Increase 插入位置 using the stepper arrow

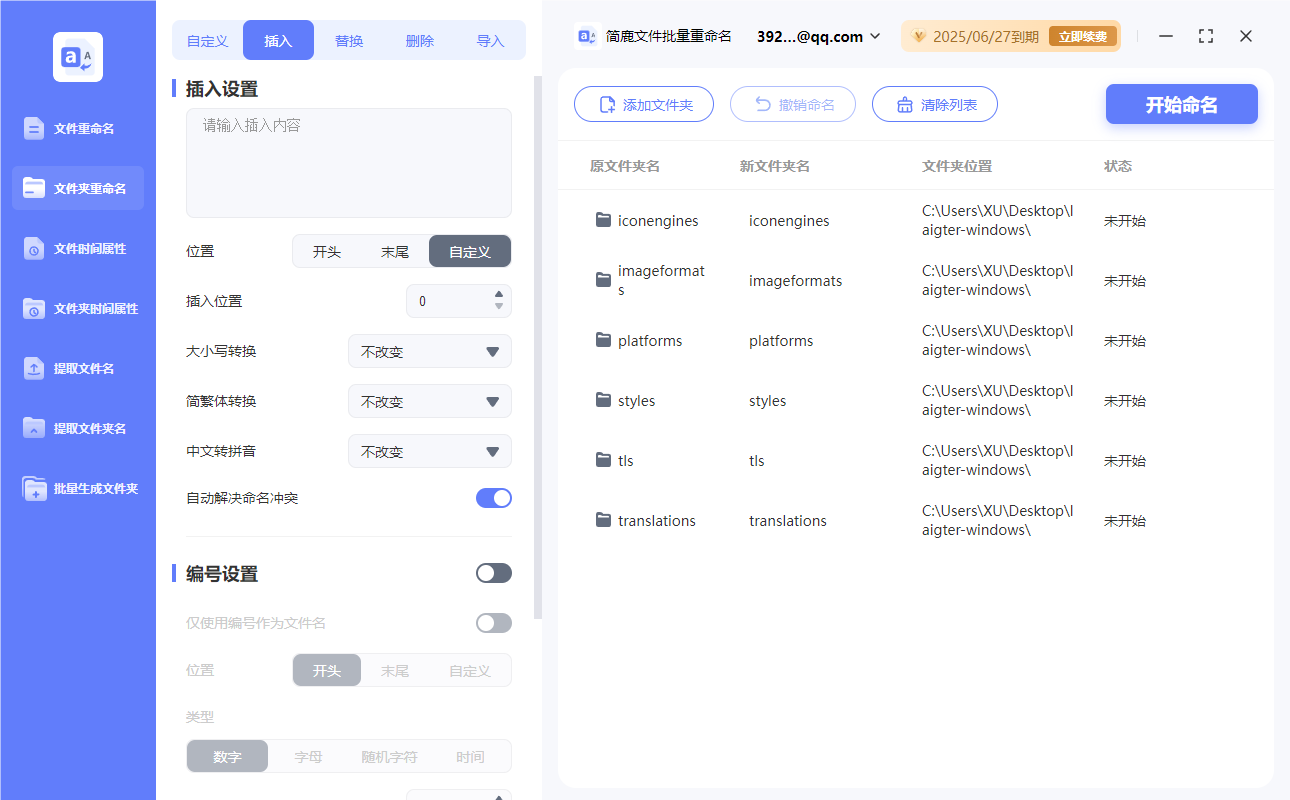coord(498,294)
